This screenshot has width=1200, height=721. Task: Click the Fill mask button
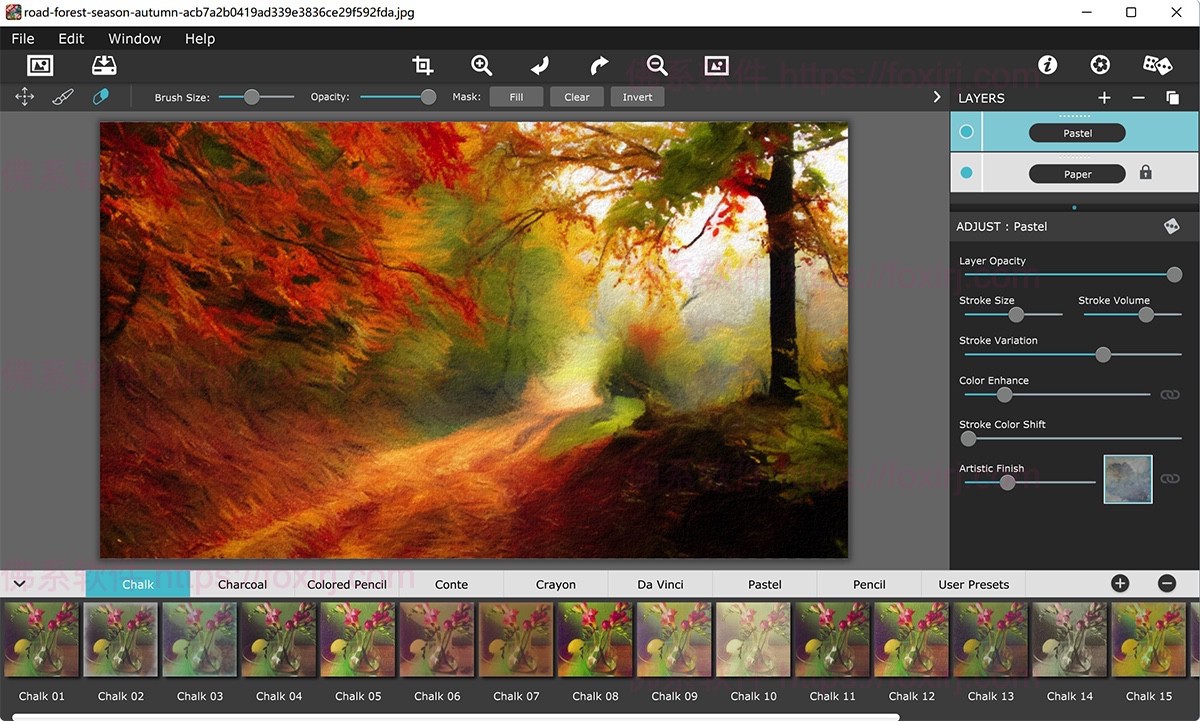pyautogui.click(x=516, y=96)
